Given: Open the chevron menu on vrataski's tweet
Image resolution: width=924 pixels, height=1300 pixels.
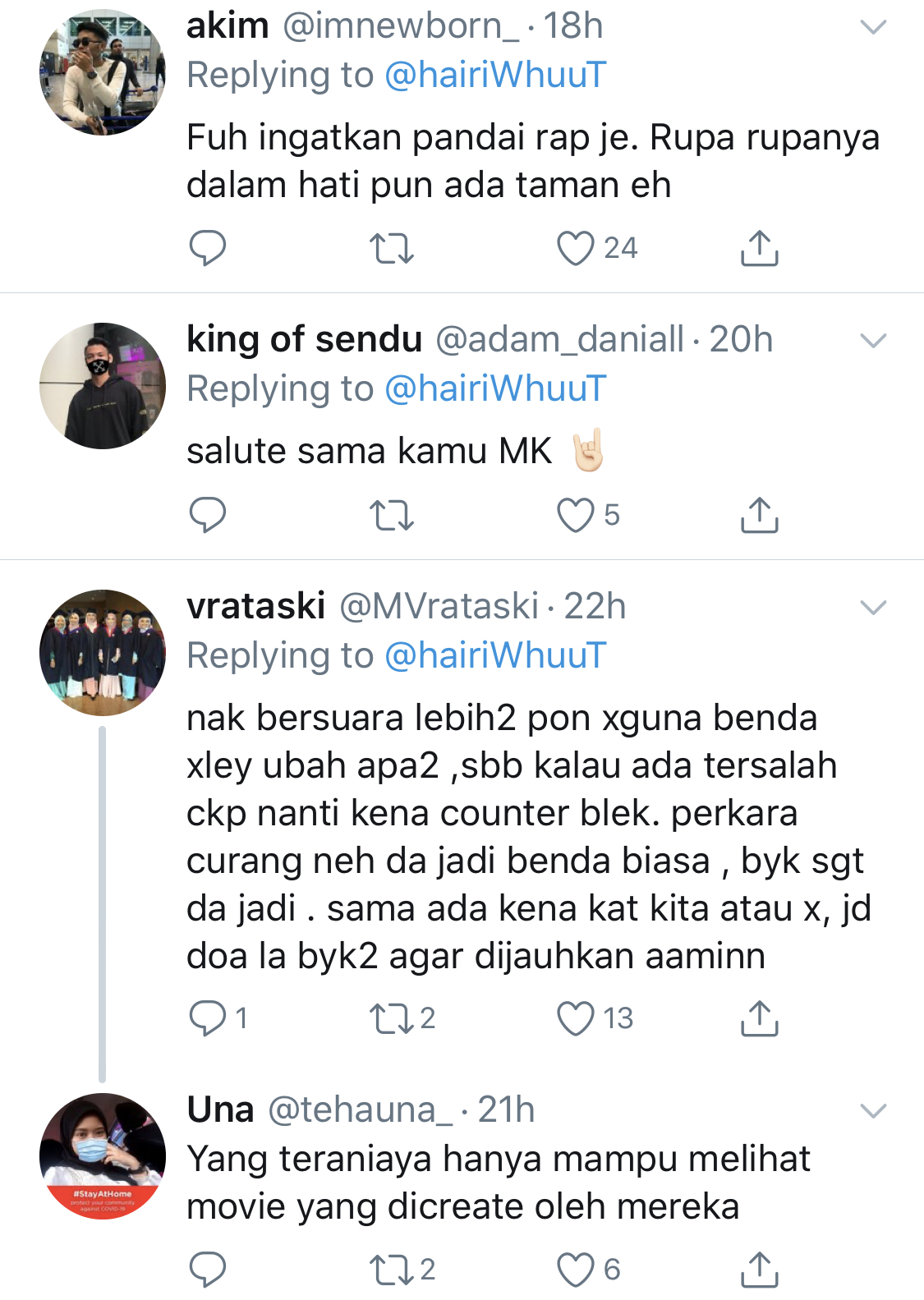Looking at the screenshot, I should [872, 607].
